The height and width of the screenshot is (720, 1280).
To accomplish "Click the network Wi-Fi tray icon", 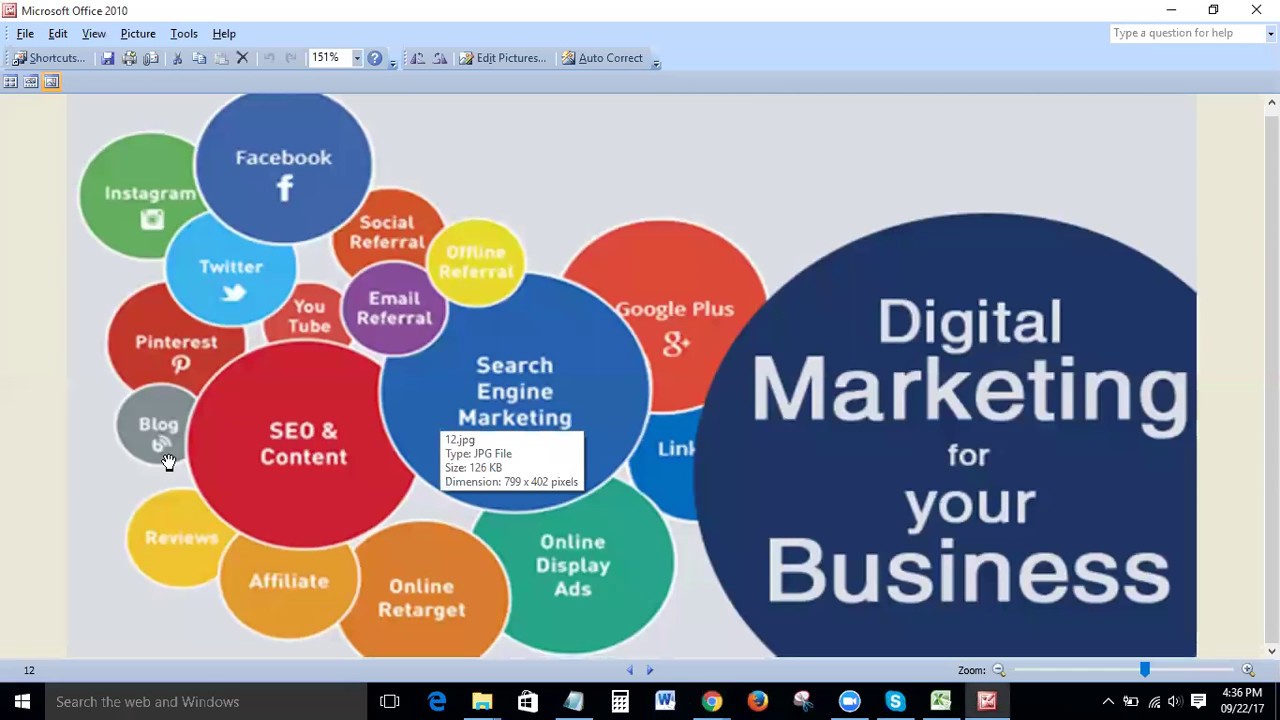I will click(x=1154, y=702).
